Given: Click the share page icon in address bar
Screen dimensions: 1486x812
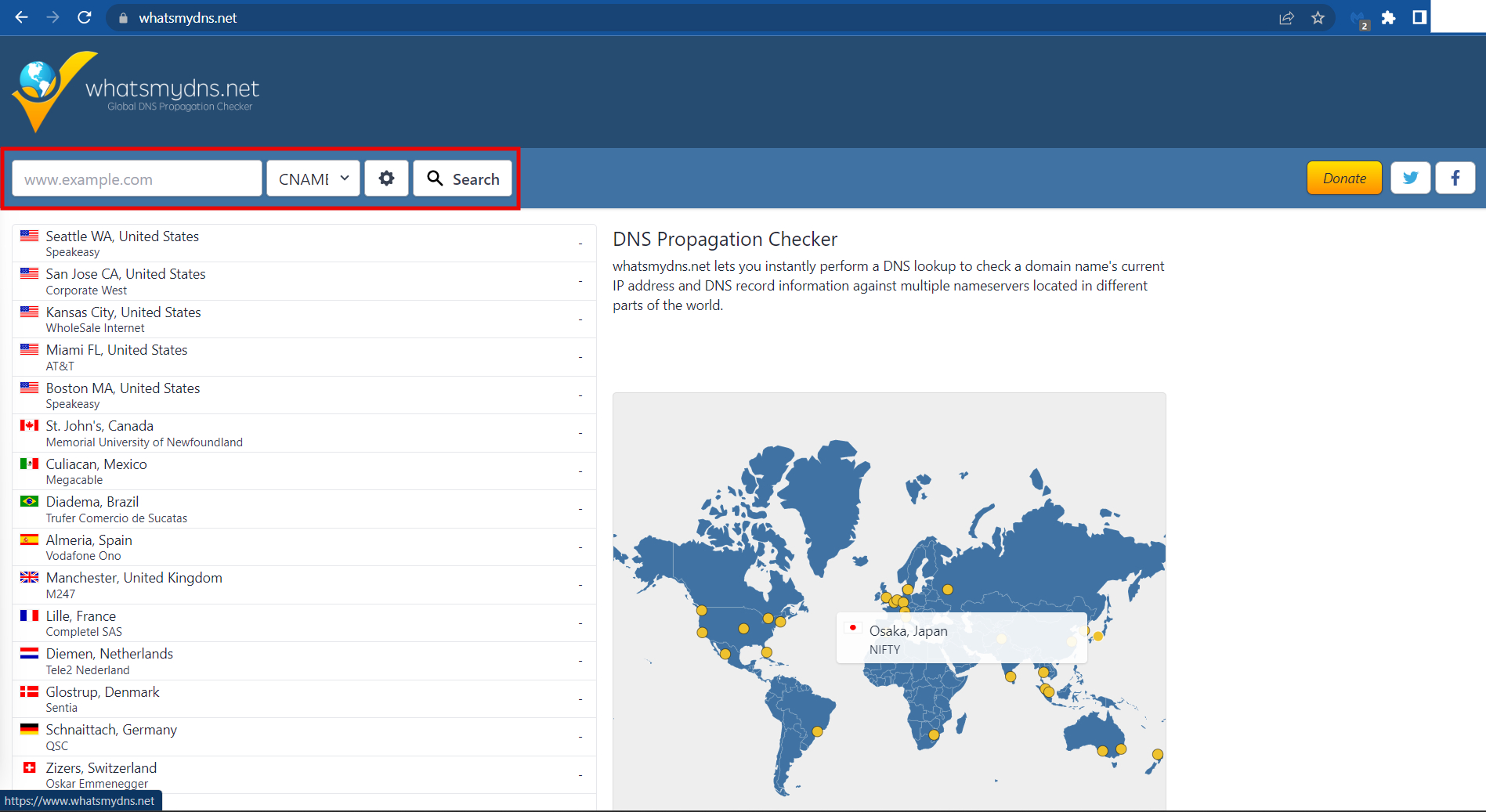Looking at the screenshot, I should tap(1286, 18).
